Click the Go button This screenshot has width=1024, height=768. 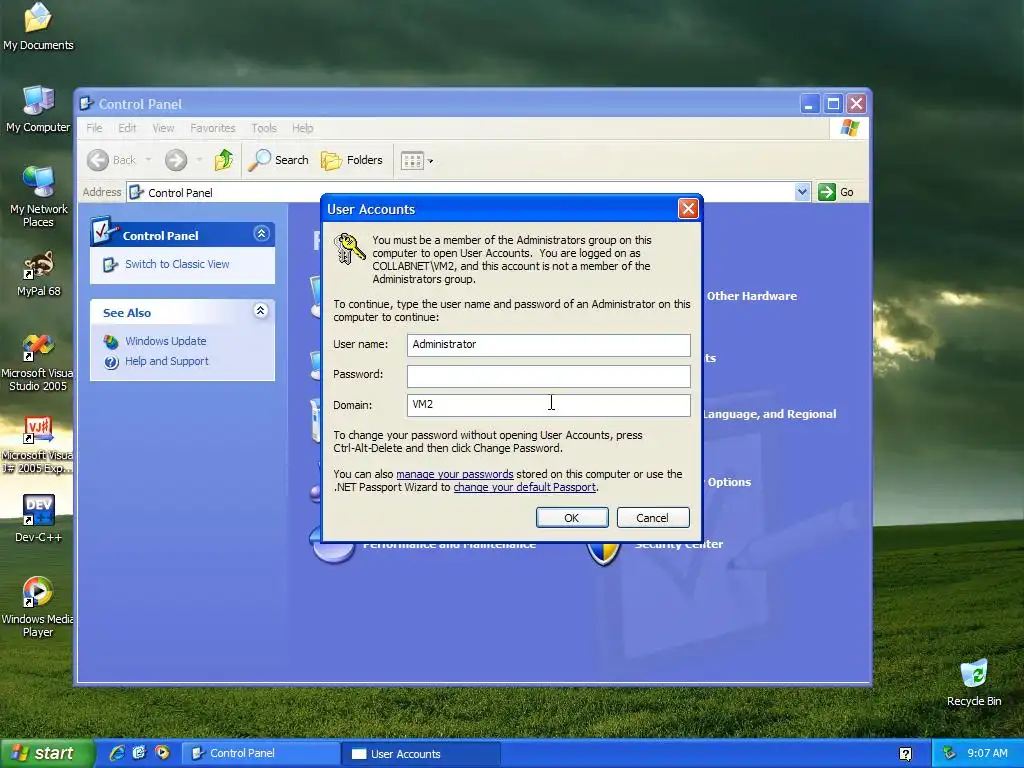coord(836,192)
